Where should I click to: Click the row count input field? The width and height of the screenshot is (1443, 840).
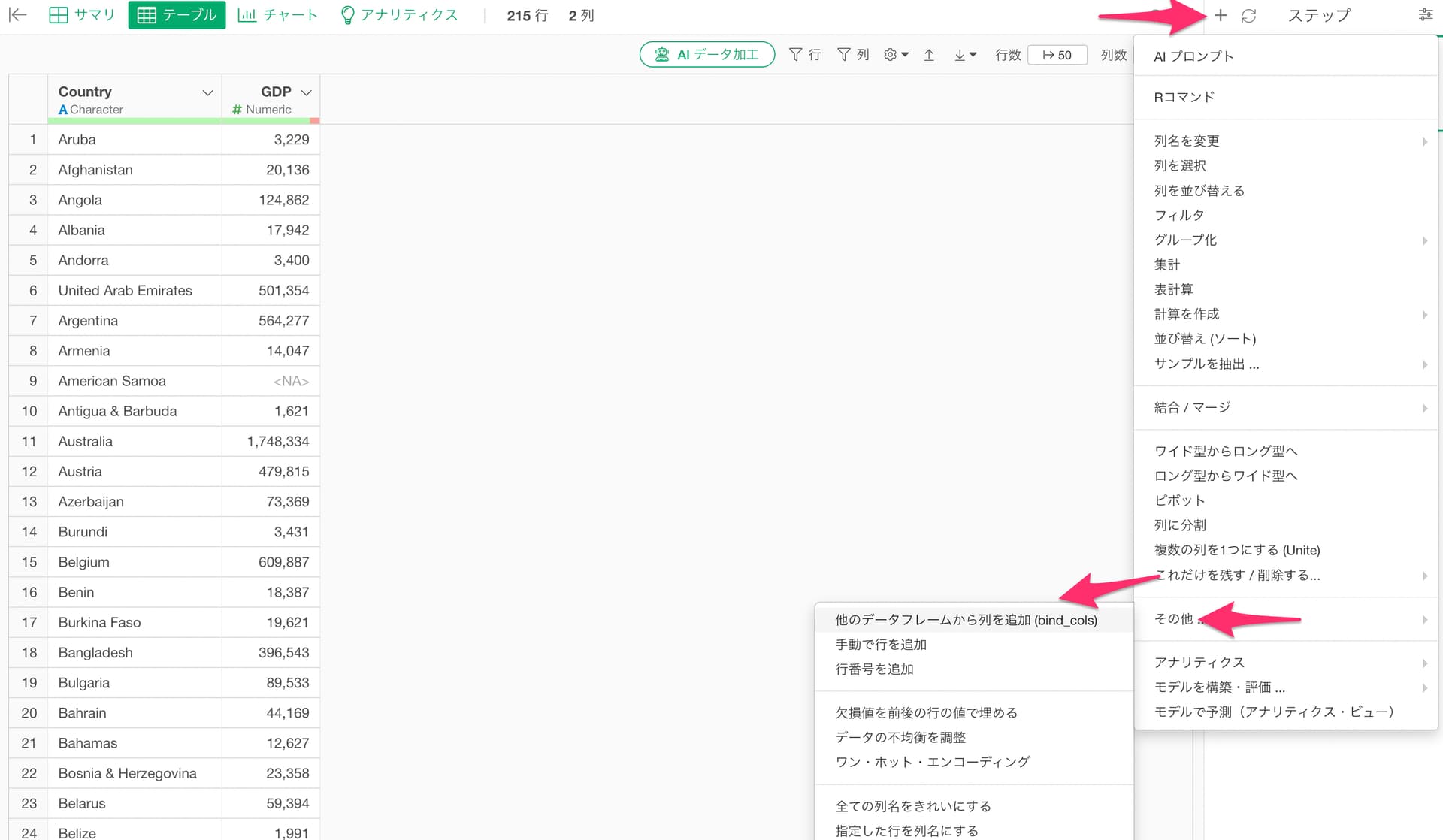(1057, 55)
